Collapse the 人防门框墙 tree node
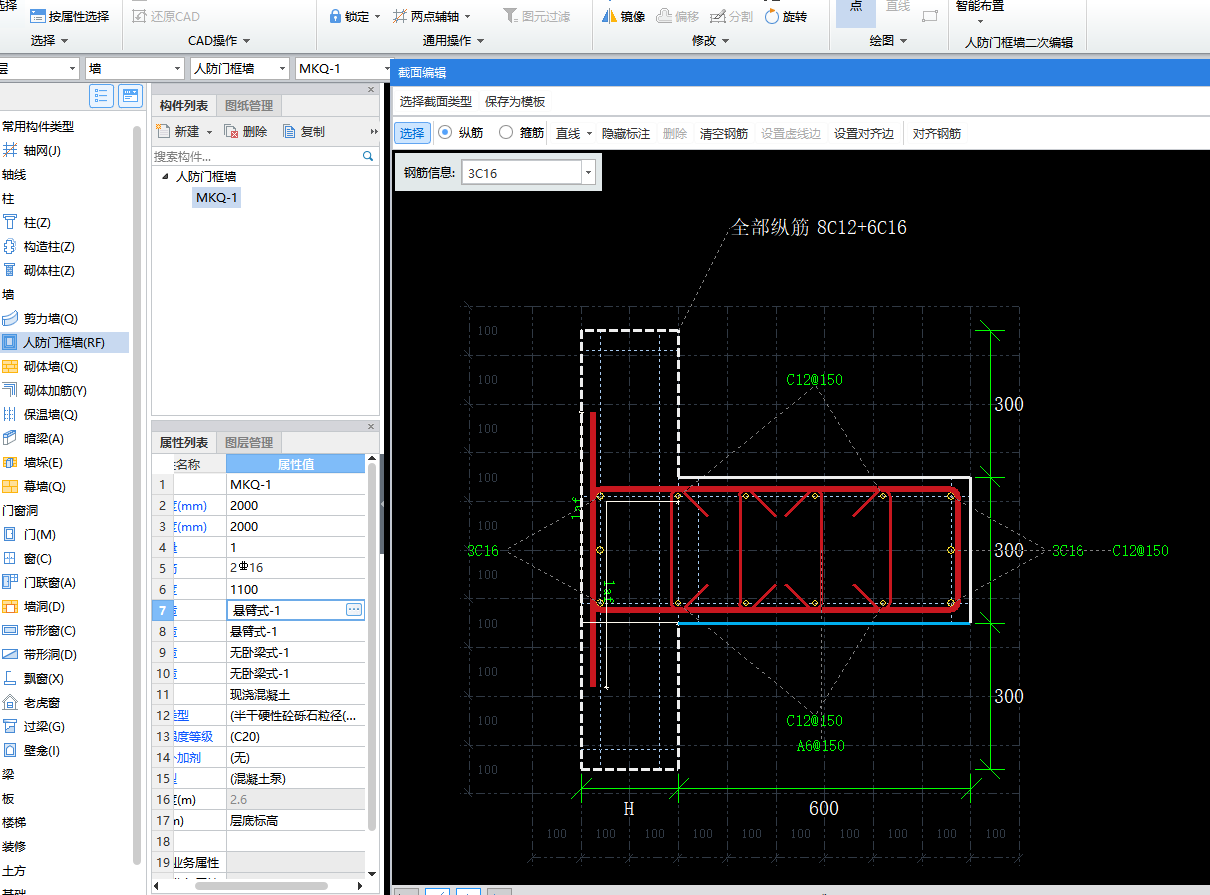1210x895 pixels. coord(165,176)
